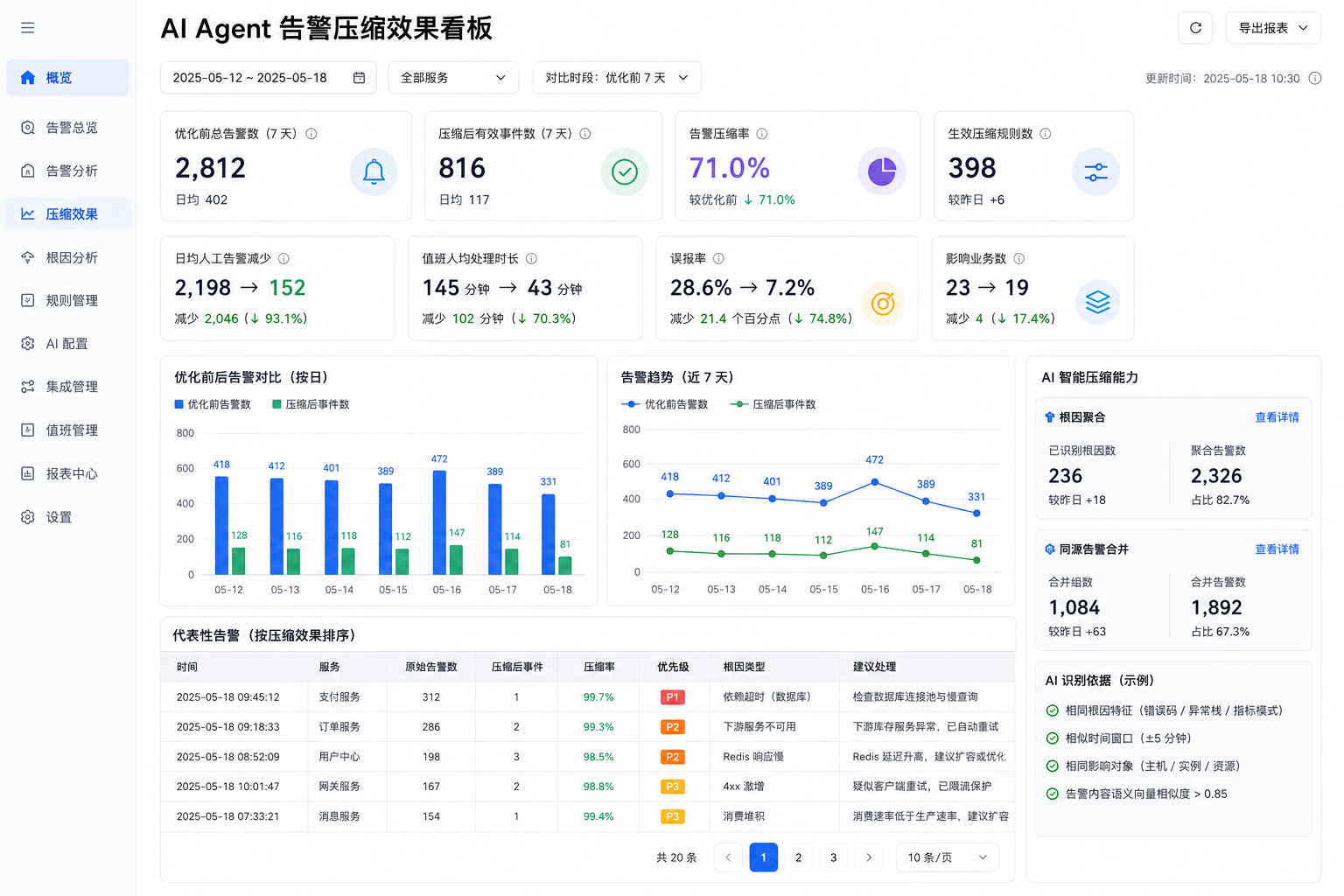Go to page 2 in pagination
Screen dimensions: 1344x896
[x=798, y=857]
